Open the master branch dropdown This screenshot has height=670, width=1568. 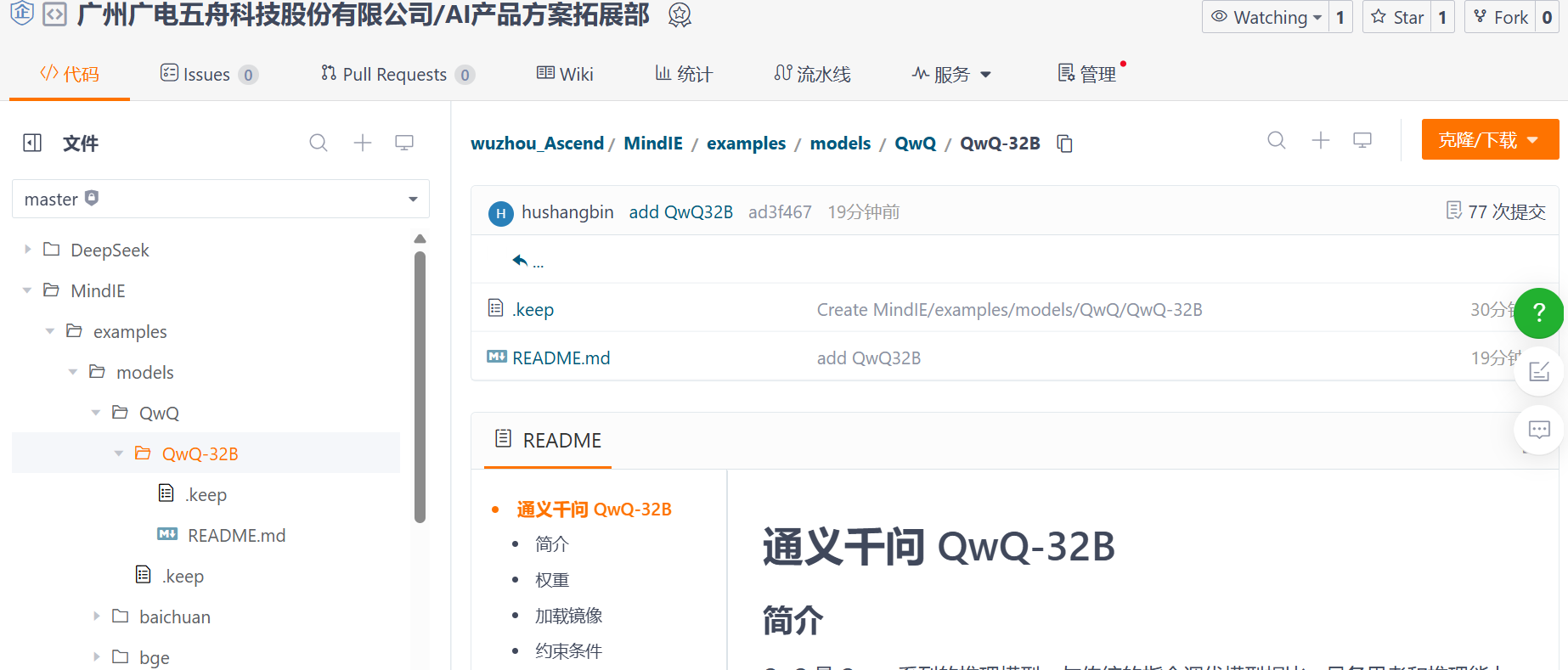tap(221, 199)
